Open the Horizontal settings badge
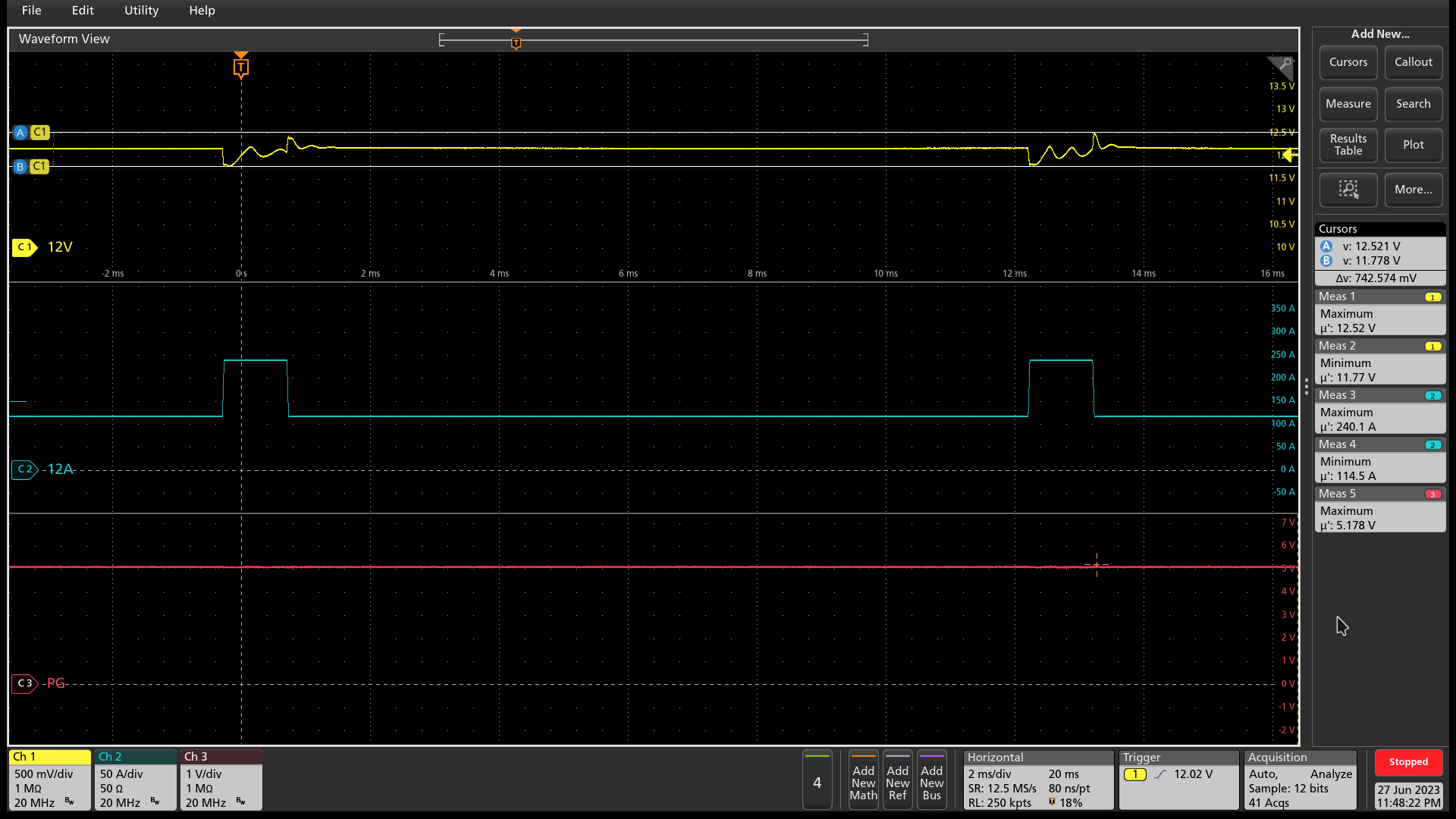The width and height of the screenshot is (1456, 819). coord(1037,780)
